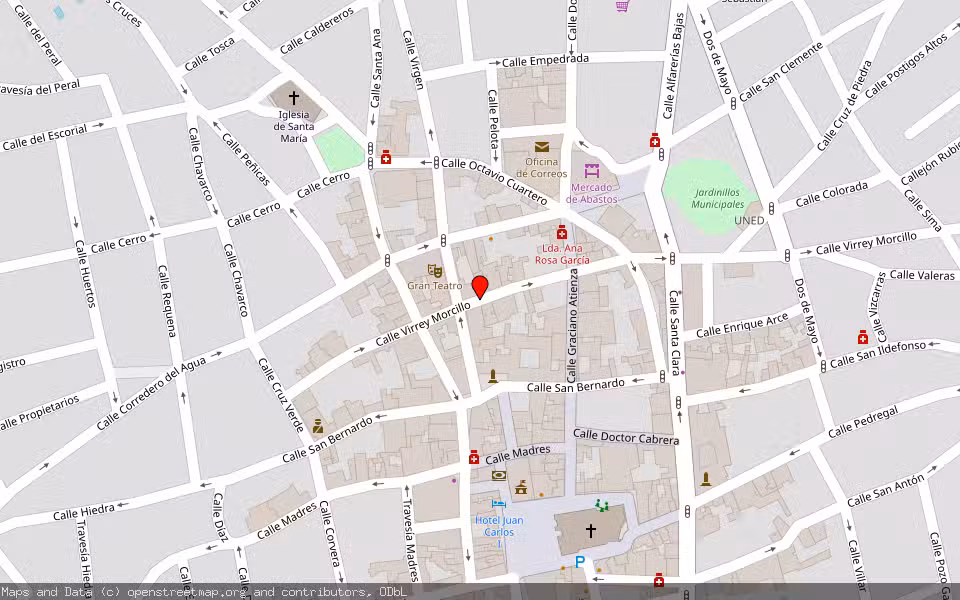The width and height of the screenshot is (960, 600).
Task: Click the Calle Colorada street label
Action: pos(831,194)
